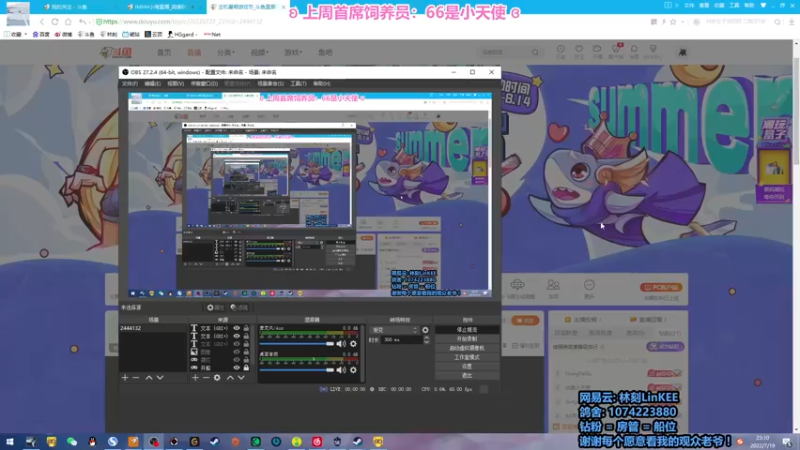Increase transition duration with up arrow
800x450 pixels.
click(427, 338)
